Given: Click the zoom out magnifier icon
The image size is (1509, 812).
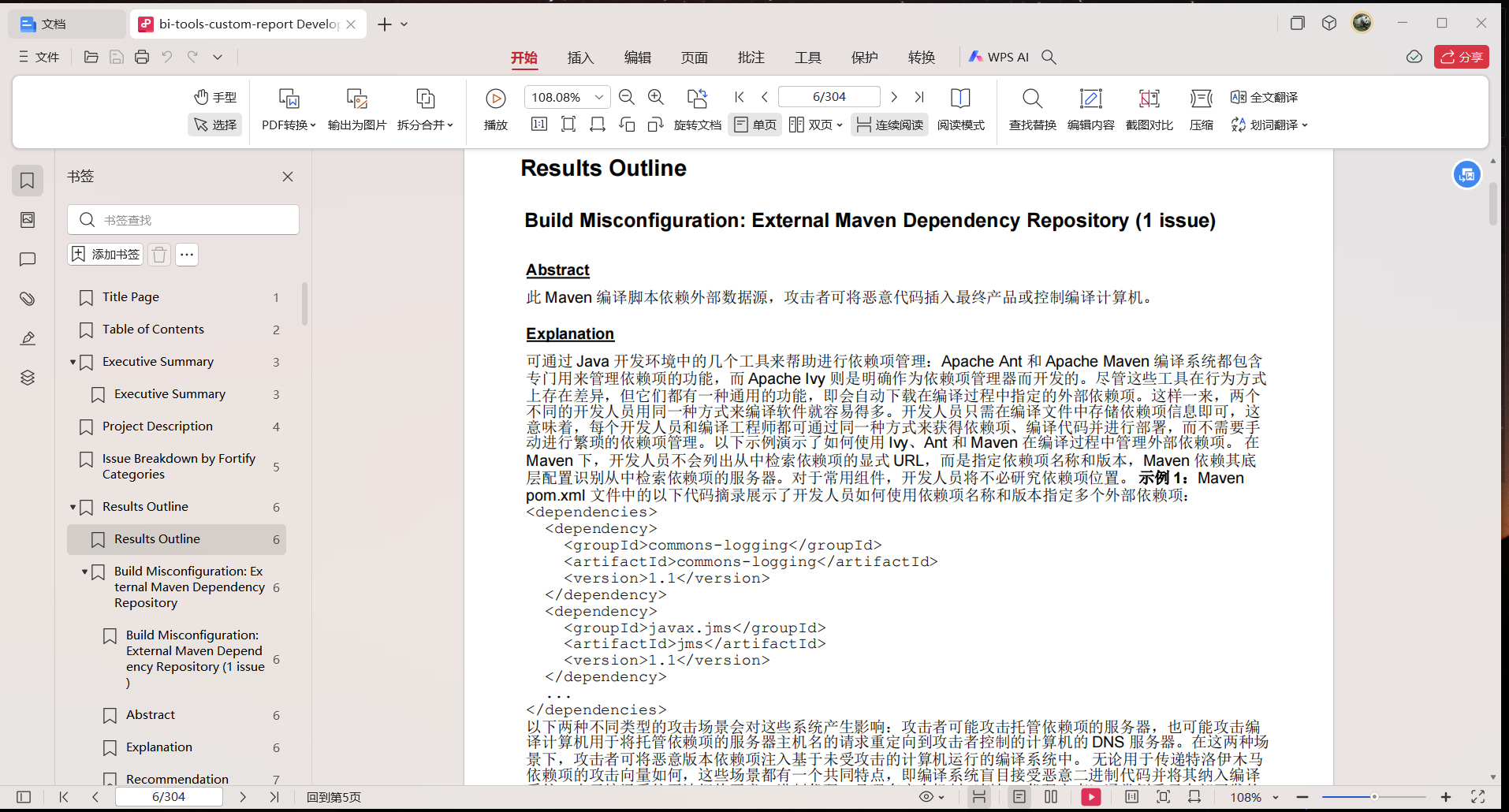Looking at the screenshot, I should 627,97.
